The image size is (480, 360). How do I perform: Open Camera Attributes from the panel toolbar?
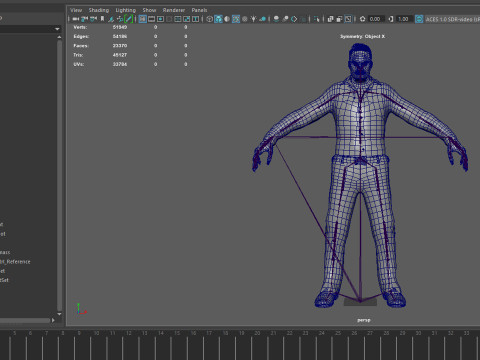click(93, 19)
